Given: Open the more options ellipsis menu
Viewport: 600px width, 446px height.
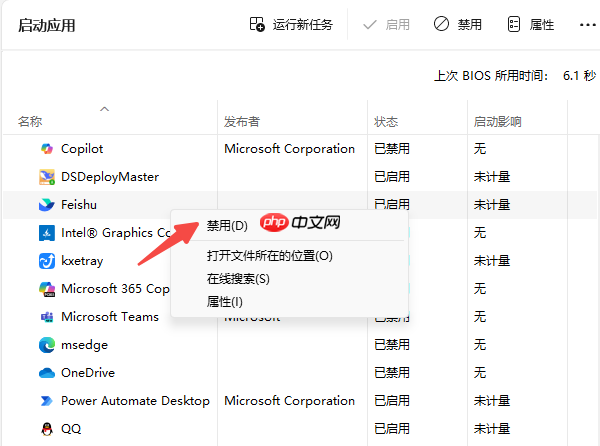Looking at the screenshot, I should [x=587, y=24].
